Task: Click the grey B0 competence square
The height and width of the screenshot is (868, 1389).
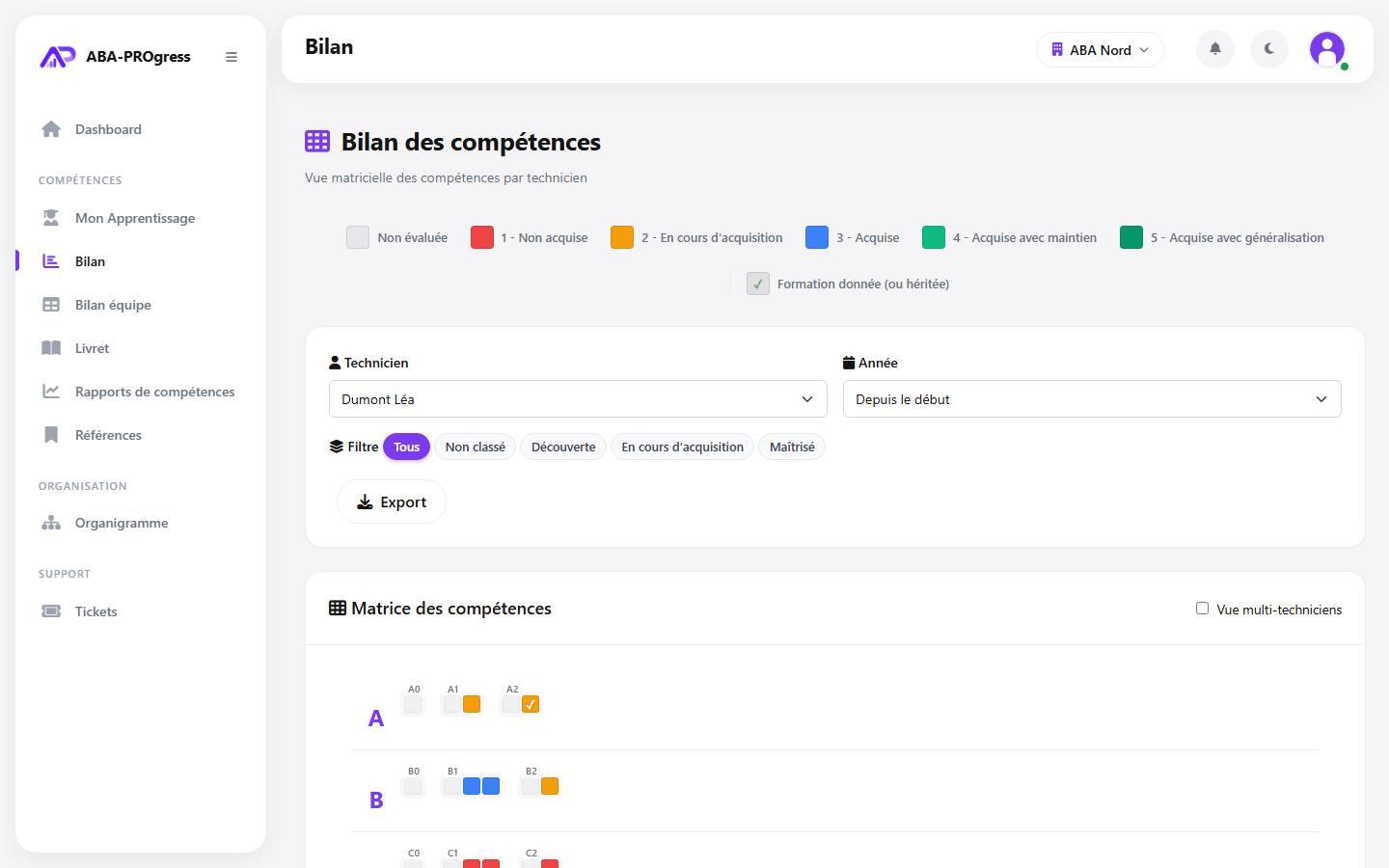Action: 413,786
